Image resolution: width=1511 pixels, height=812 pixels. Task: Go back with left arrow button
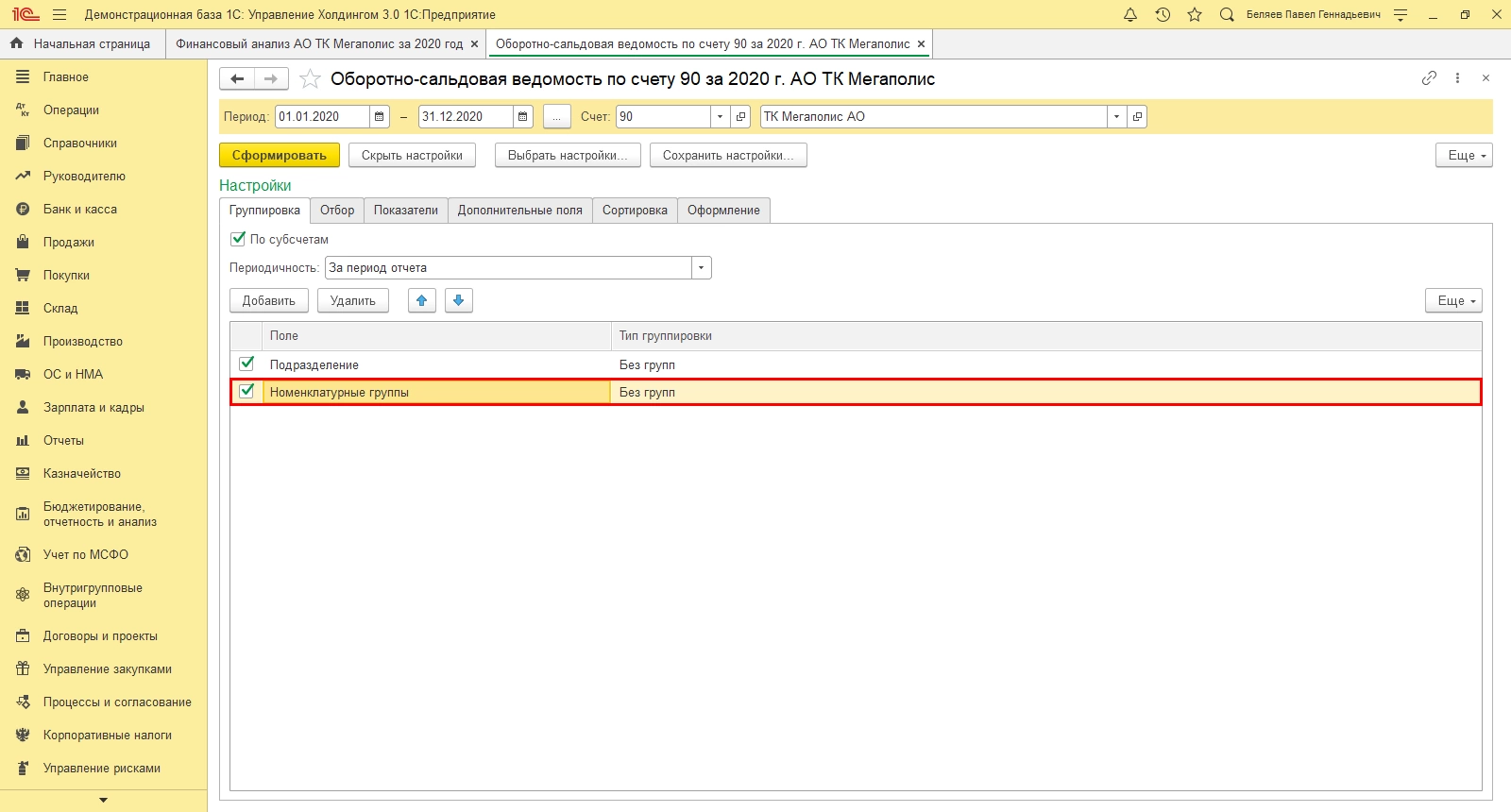(237, 79)
